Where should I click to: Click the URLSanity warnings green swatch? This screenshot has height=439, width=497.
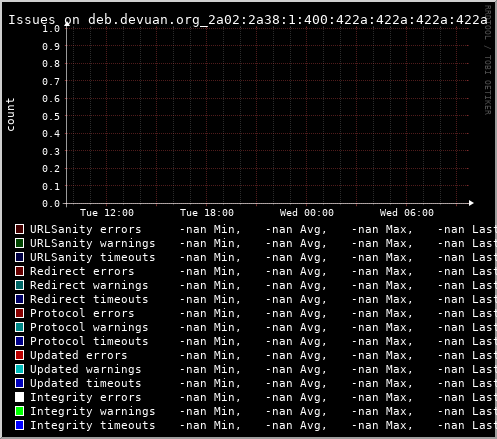point(19,243)
